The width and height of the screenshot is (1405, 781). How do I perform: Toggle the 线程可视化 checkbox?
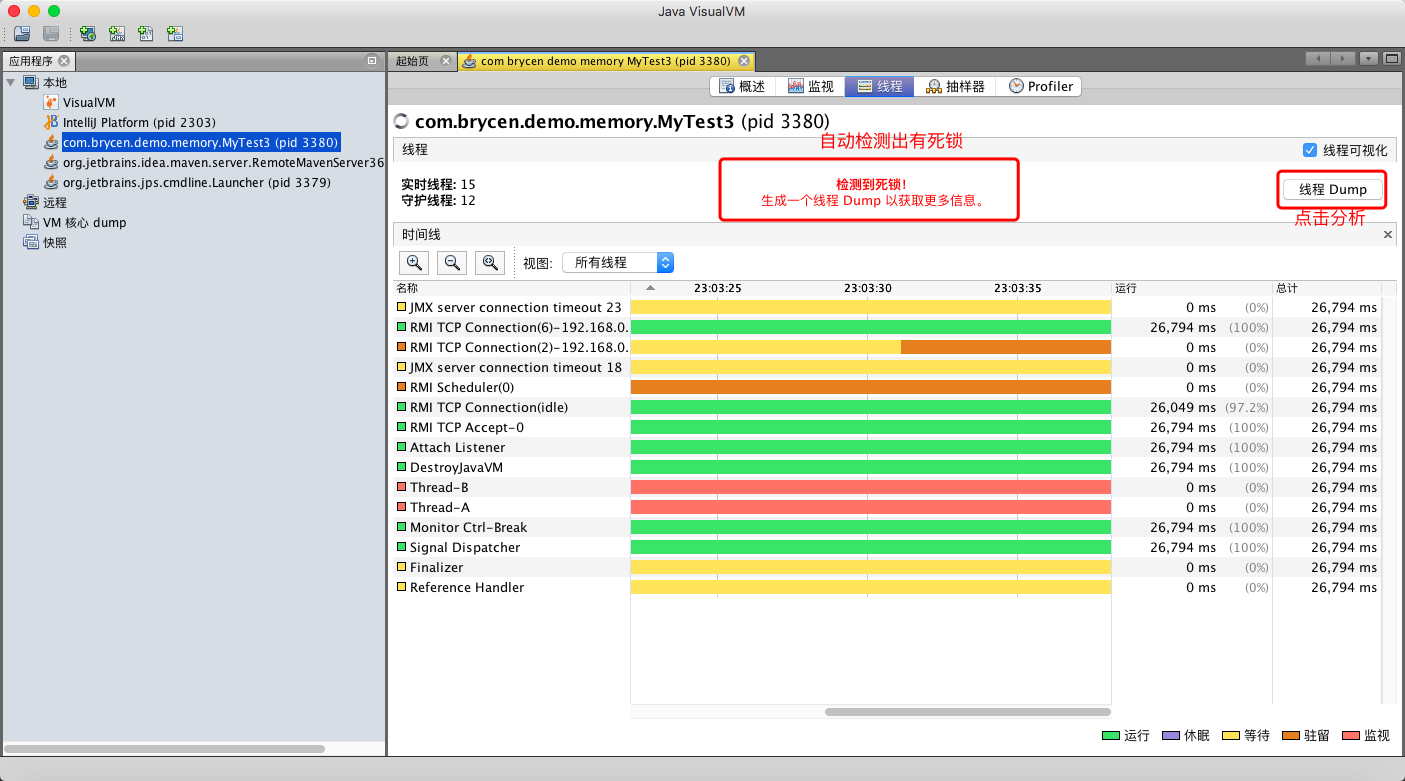1310,150
